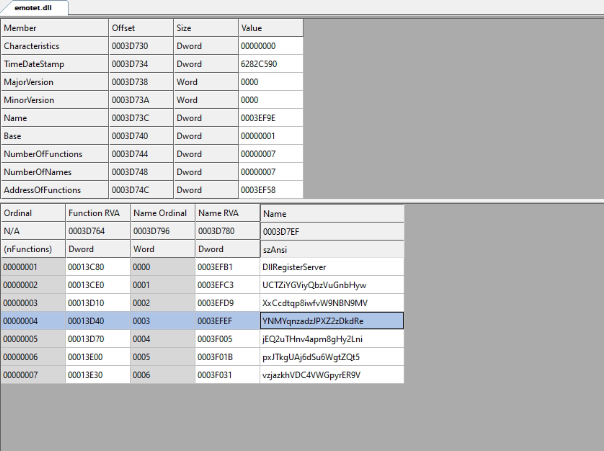Select the NumberOfNames member cell
Image resolution: width=604 pixels, height=451 pixels.
pos(55,172)
